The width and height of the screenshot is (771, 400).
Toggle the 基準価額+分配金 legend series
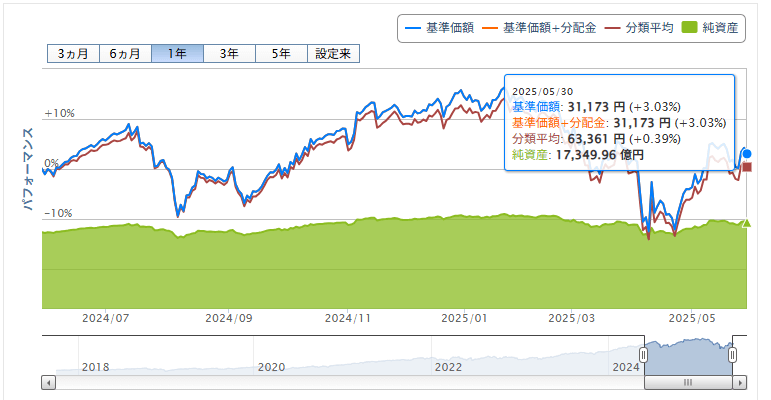[x=538, y=27]
